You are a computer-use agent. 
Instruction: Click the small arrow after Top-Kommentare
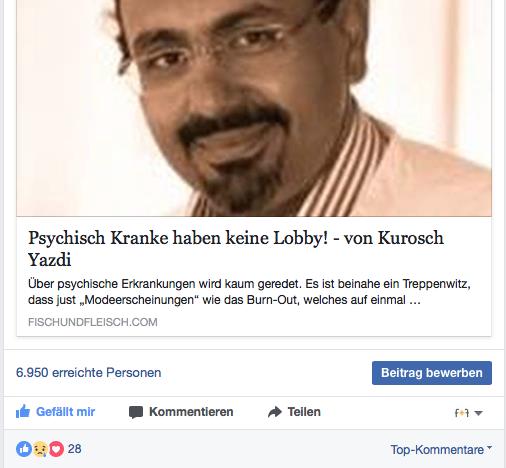coord(489,447)
